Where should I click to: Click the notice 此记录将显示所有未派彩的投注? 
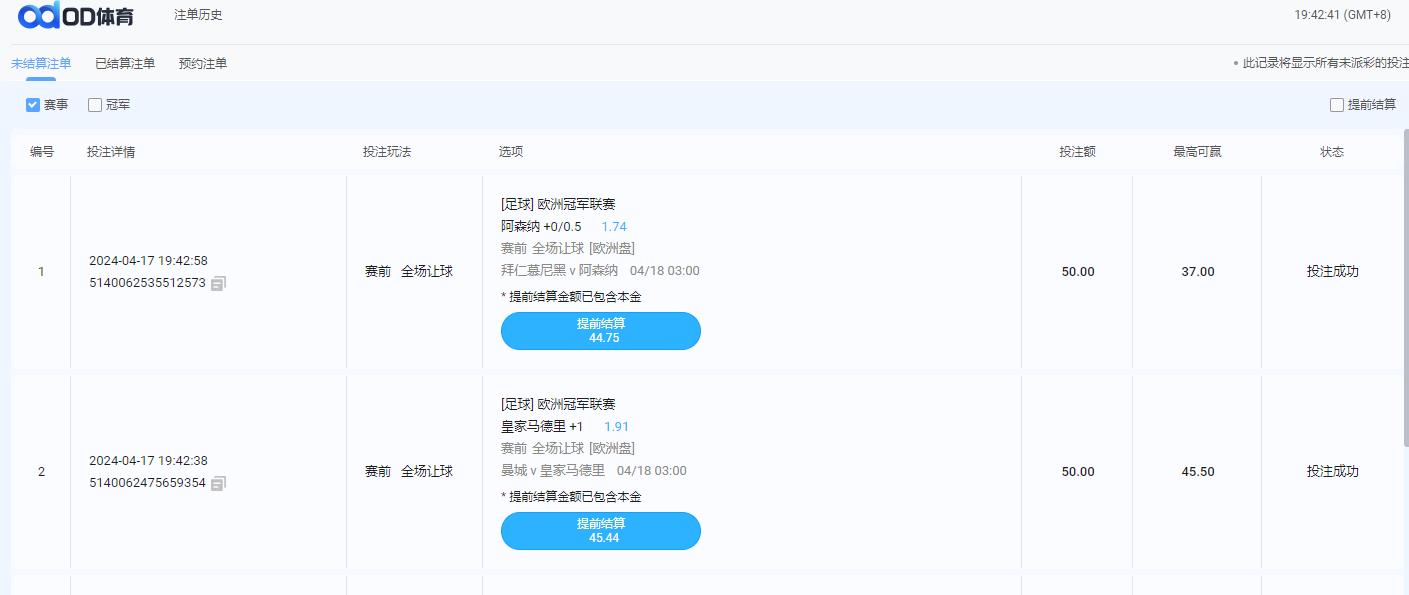click(x=1325, y=63)
